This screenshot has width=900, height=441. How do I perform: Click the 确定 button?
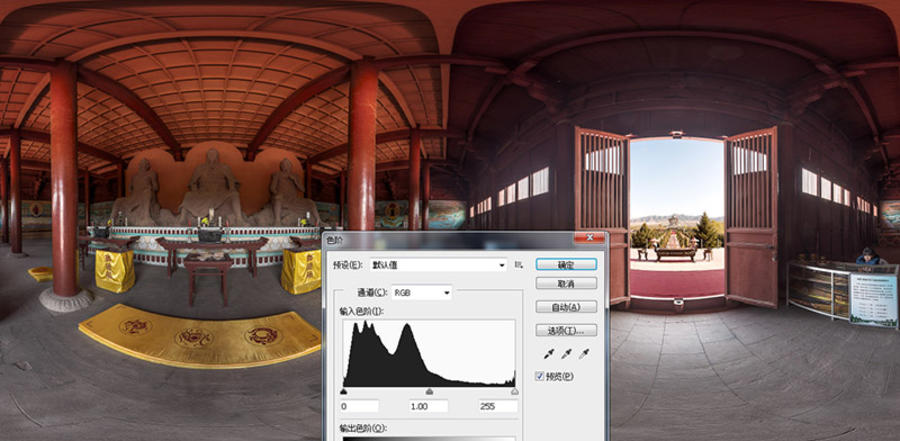[x=566, y=264]
